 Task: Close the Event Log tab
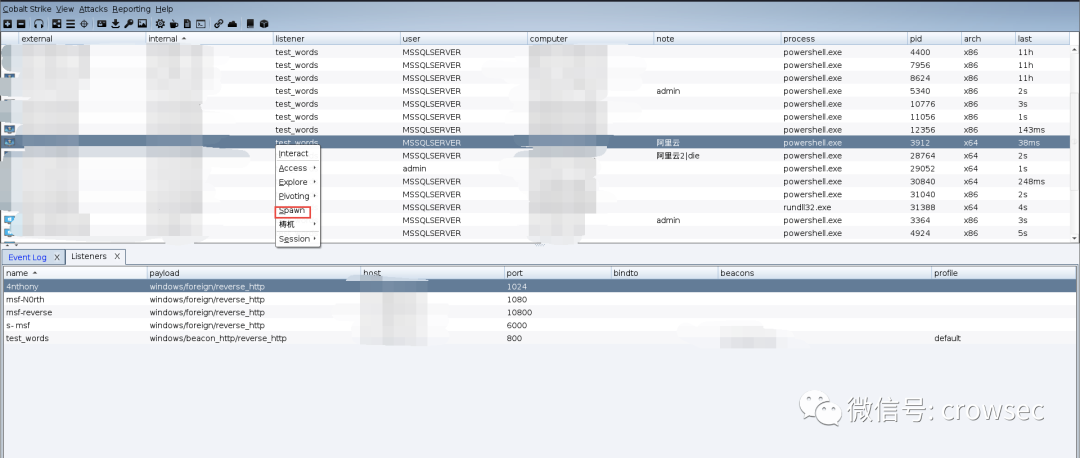57,257
